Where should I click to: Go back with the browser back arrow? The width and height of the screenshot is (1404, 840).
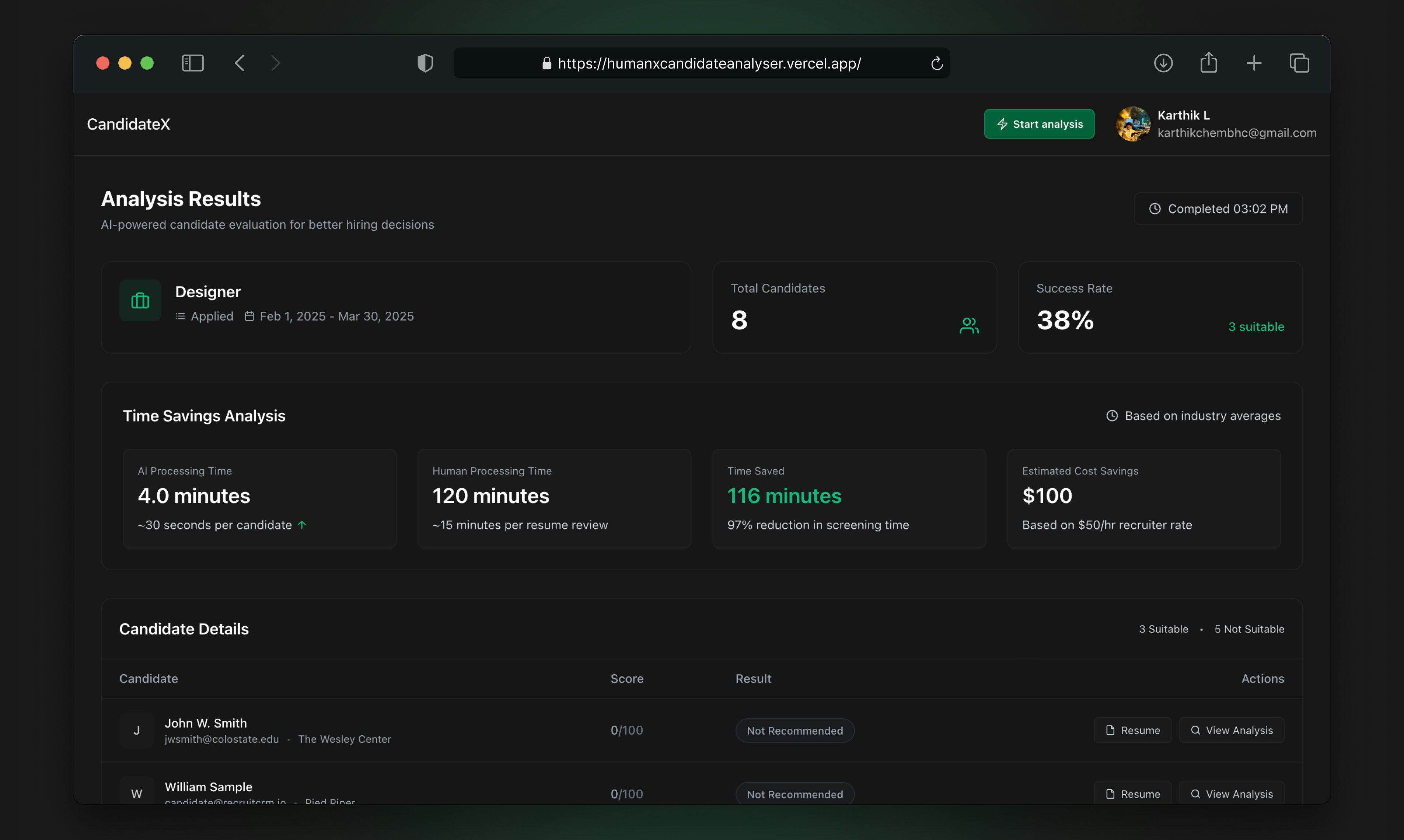pyautogui.click(x=240, y=63)
